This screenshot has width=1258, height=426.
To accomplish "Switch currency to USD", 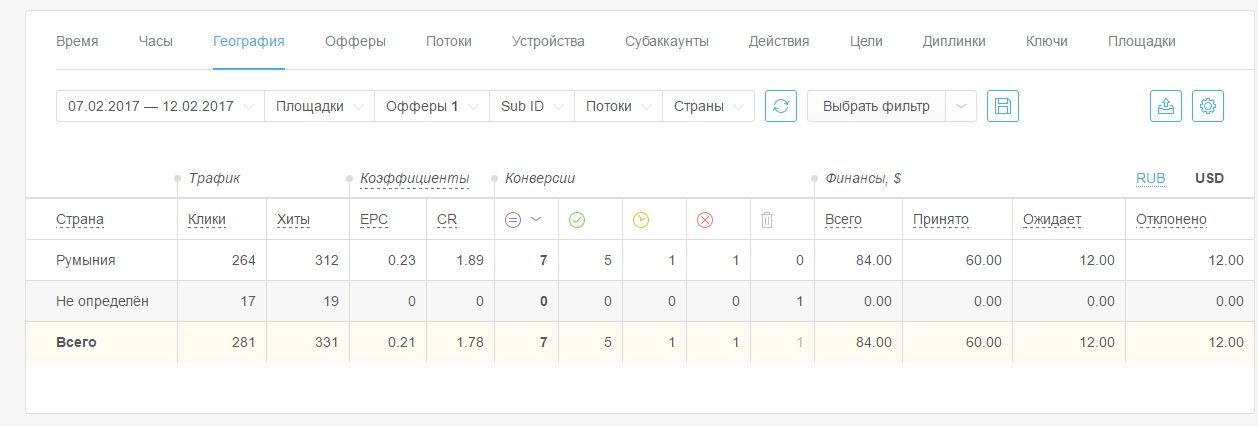I will [1209, 178].
